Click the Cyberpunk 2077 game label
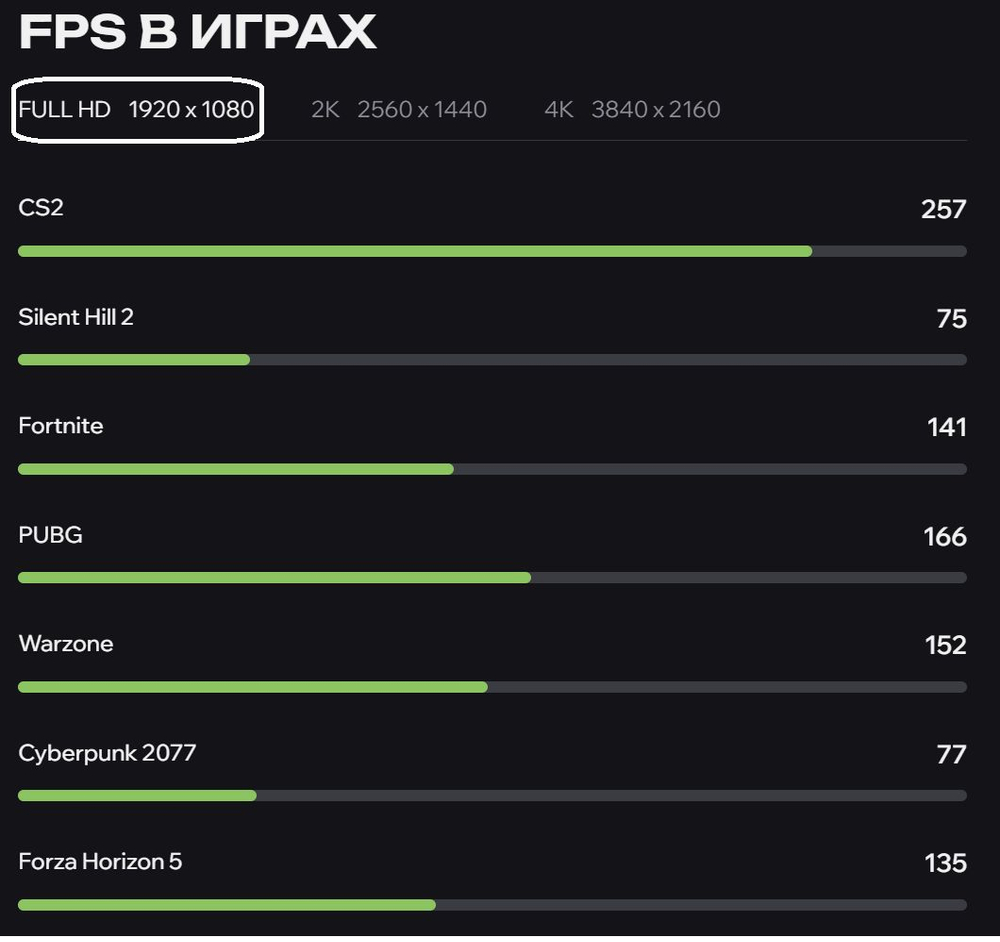This screenshot has height=942, width=1000. pos(107,753)
